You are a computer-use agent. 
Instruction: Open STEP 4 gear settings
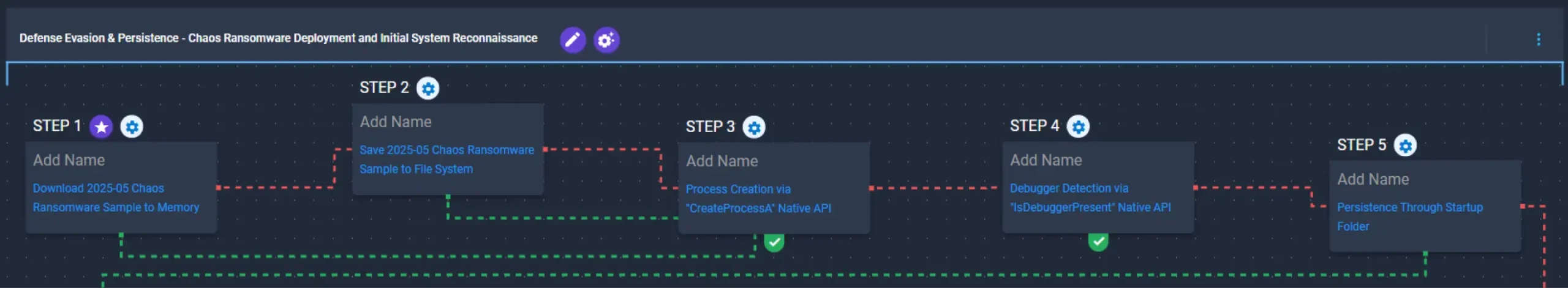tap(1078, 127)
